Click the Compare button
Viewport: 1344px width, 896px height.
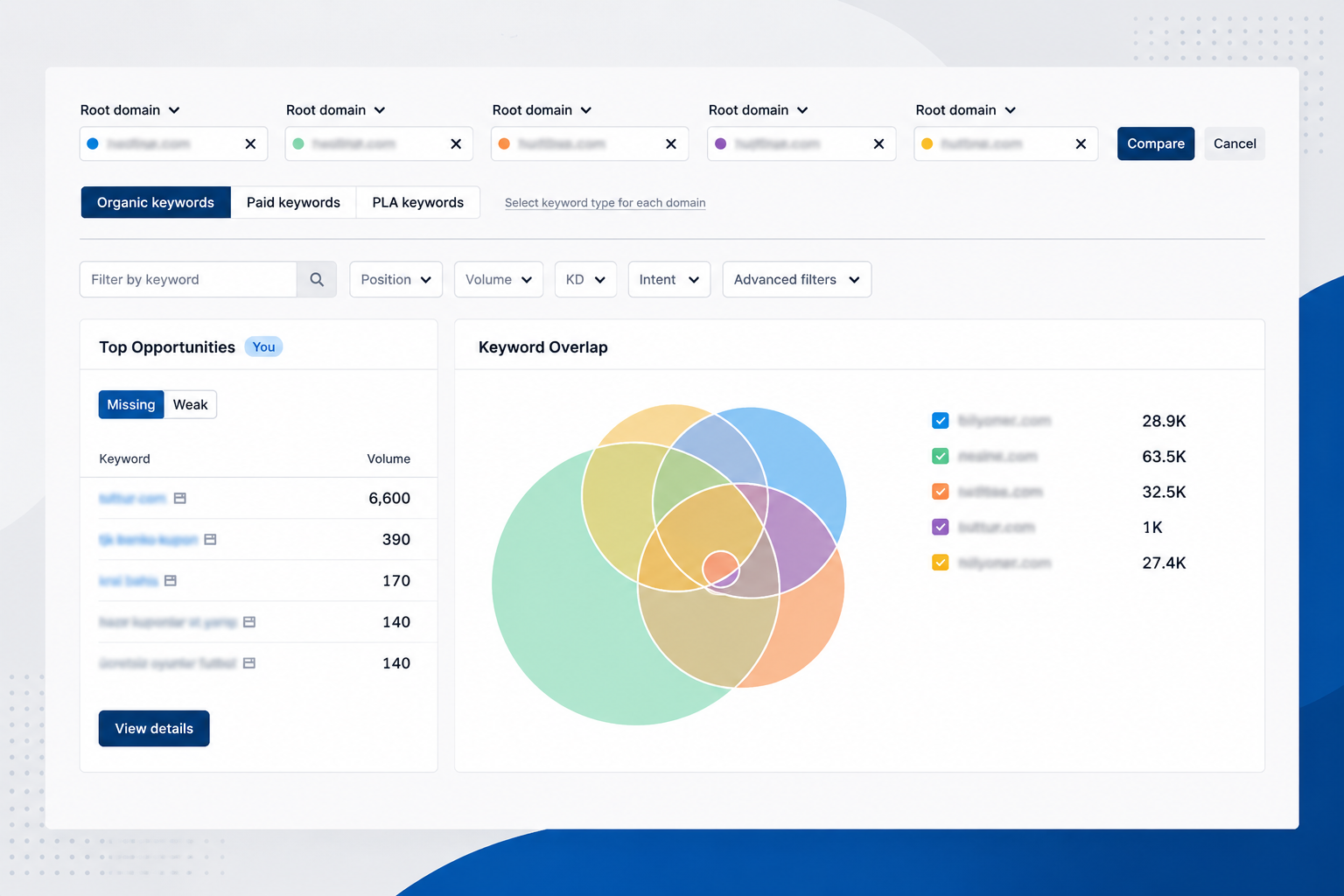[1156, 143]
